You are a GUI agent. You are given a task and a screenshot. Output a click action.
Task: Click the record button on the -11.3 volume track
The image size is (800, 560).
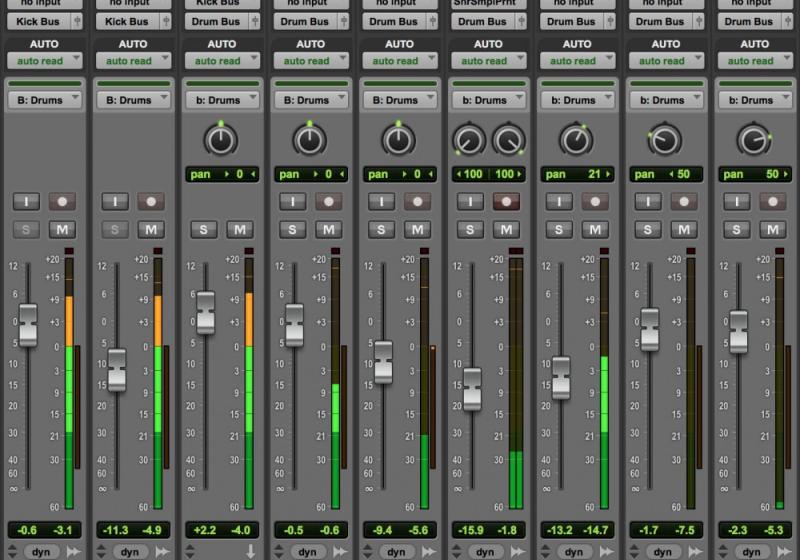[x=151, y=201]
